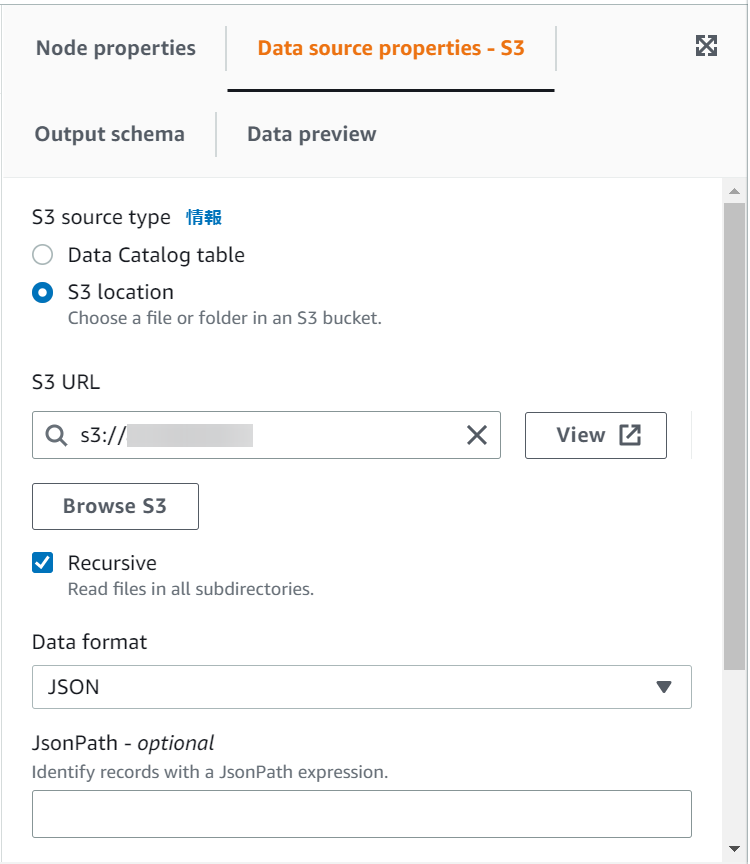The width and height of the screenshot is (750, 864).
Task: Click the Browse S3 button
Action: coord(114,506)
